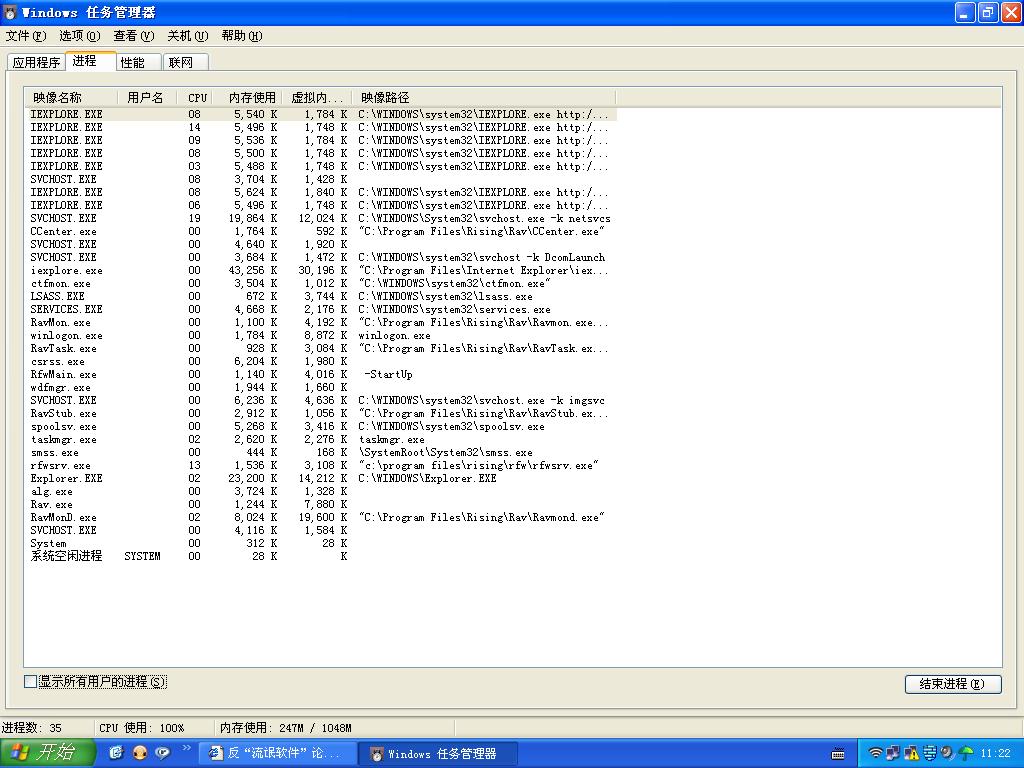Switch to the 性能 tab
1024x768 pixels.
point(139,63)
